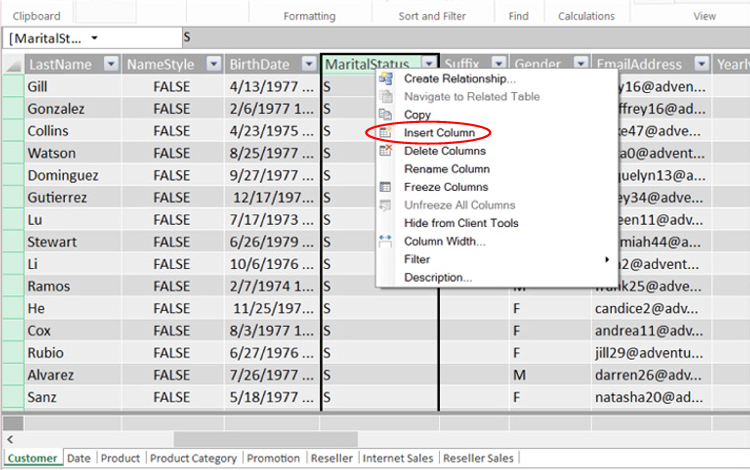
Task: Switch to the Date sheet tab
Action: click(x=79, y=458)
